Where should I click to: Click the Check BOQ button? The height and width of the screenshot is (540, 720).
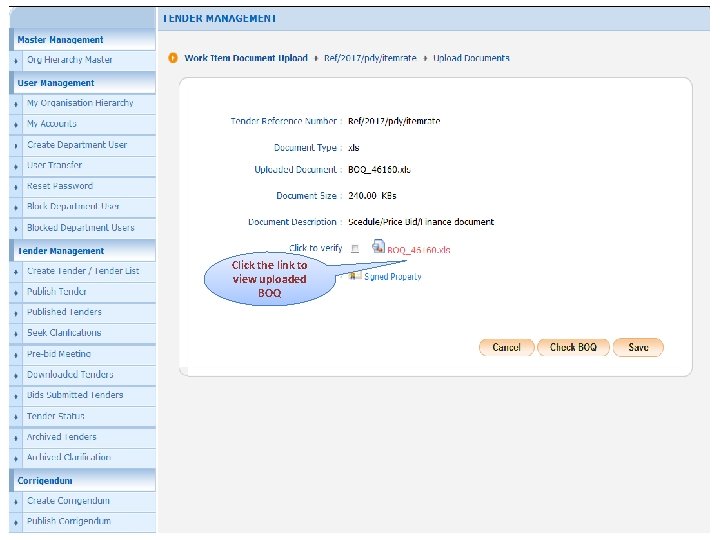573,347
